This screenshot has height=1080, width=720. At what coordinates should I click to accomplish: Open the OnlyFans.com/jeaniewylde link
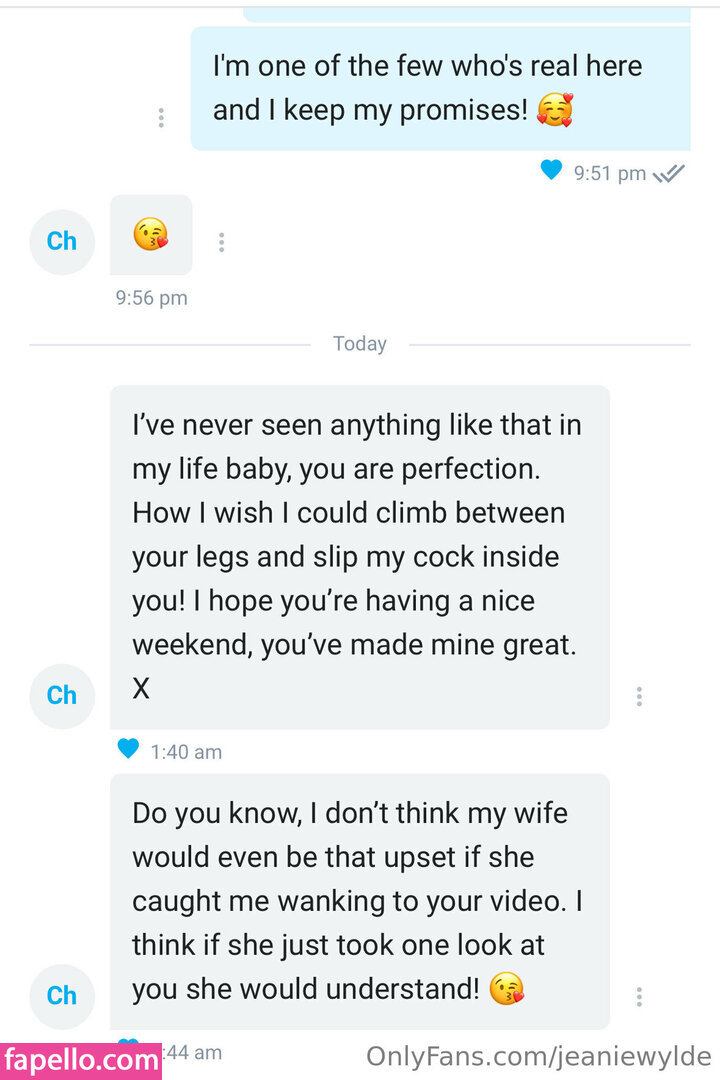click(538, 1056)
